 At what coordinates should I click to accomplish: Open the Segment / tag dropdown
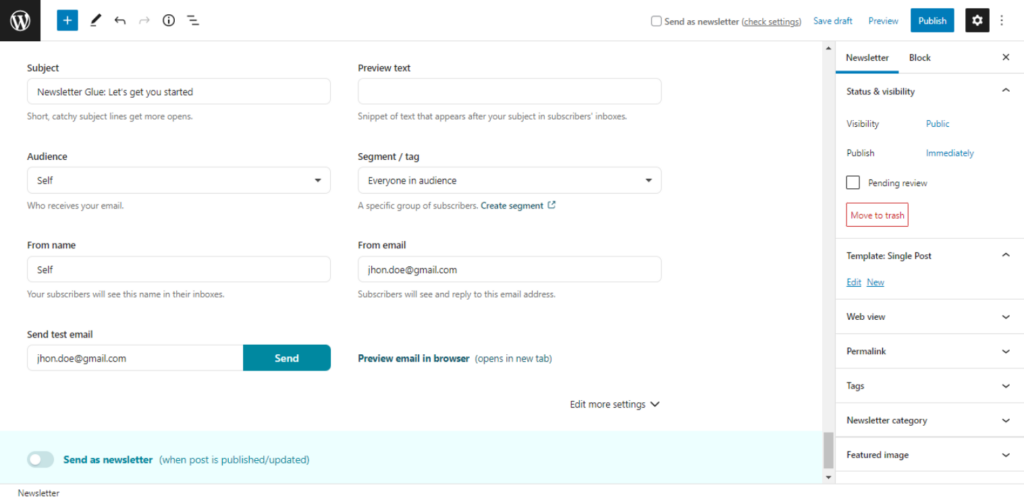coord(509,180)
